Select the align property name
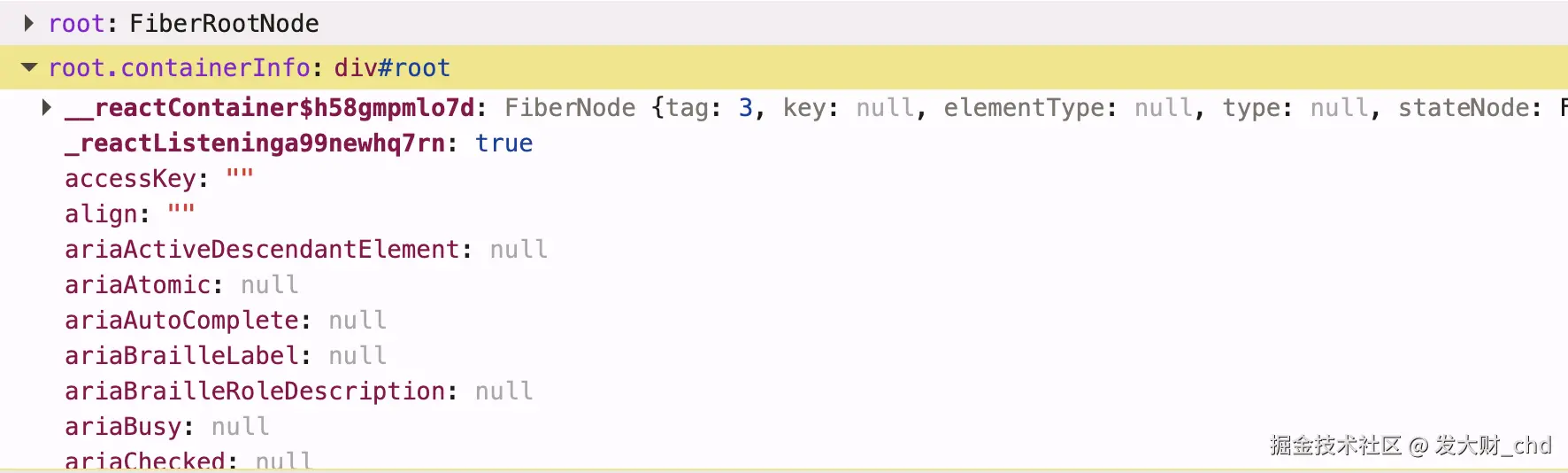Screen dimensions: 1568x473 (x=101, y=214)
